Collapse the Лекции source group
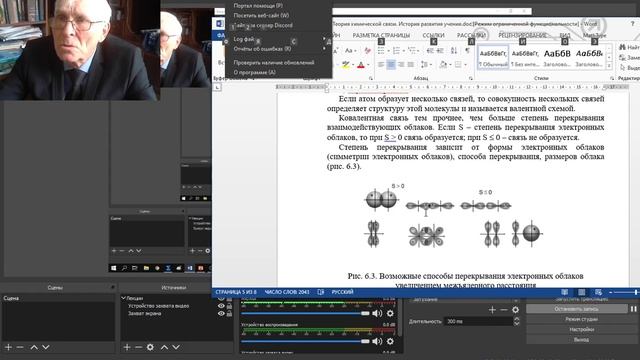Viewport: 640px width, 360px height. [x=123, y=298]
